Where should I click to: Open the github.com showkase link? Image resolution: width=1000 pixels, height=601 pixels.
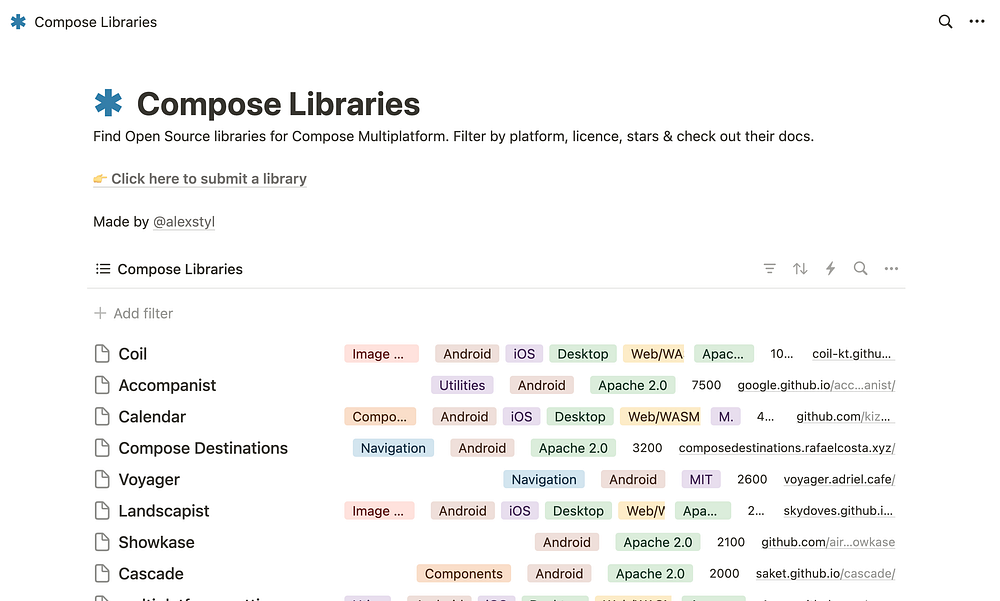coord(828,542)
